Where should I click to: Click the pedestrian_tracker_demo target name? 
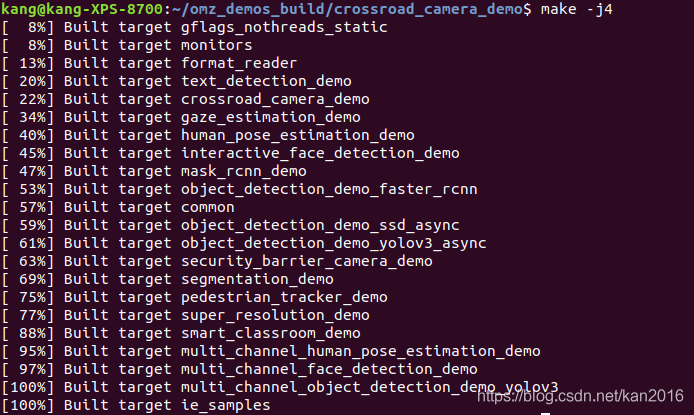[284, 297]
